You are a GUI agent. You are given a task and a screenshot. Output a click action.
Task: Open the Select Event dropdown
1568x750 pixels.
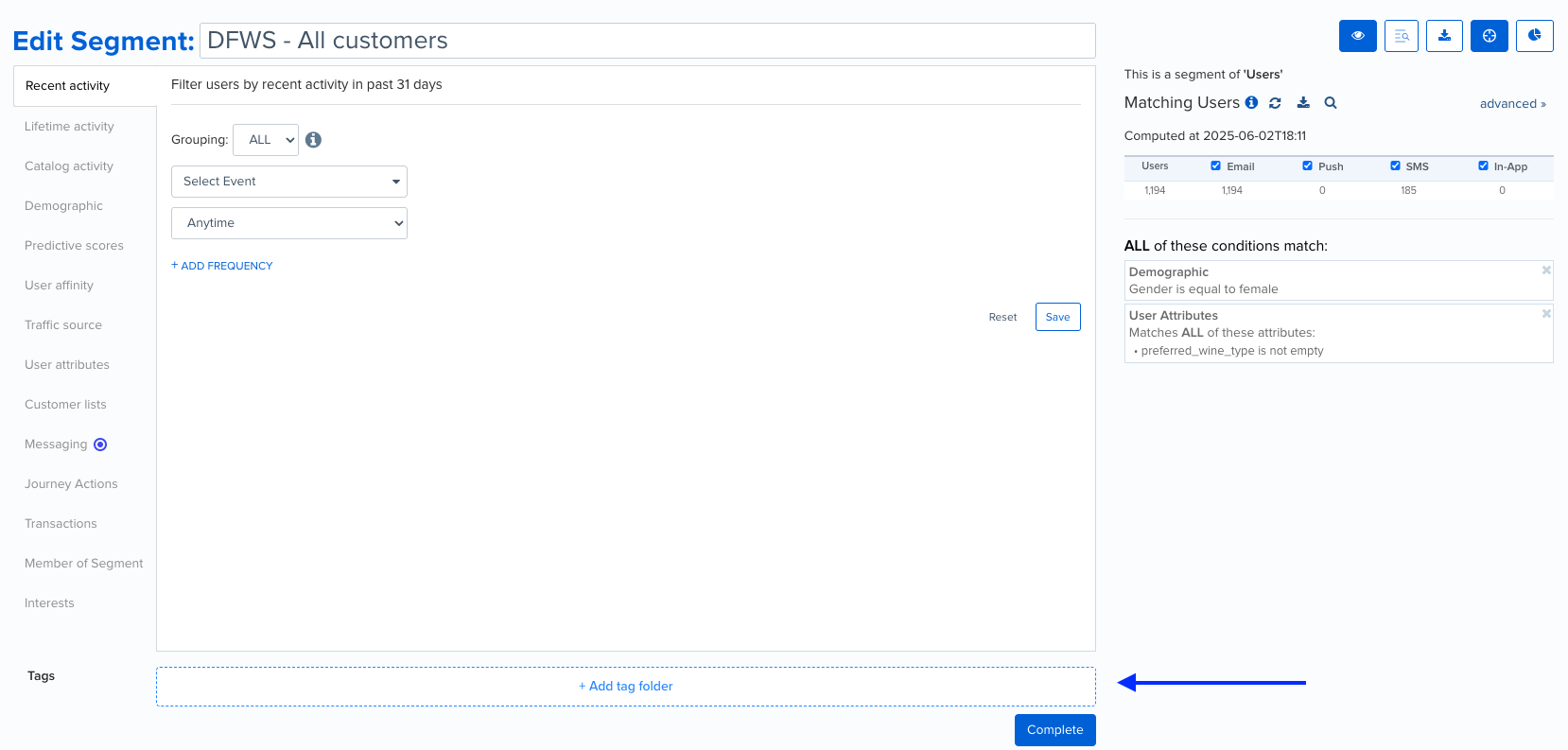pos(289,182)
